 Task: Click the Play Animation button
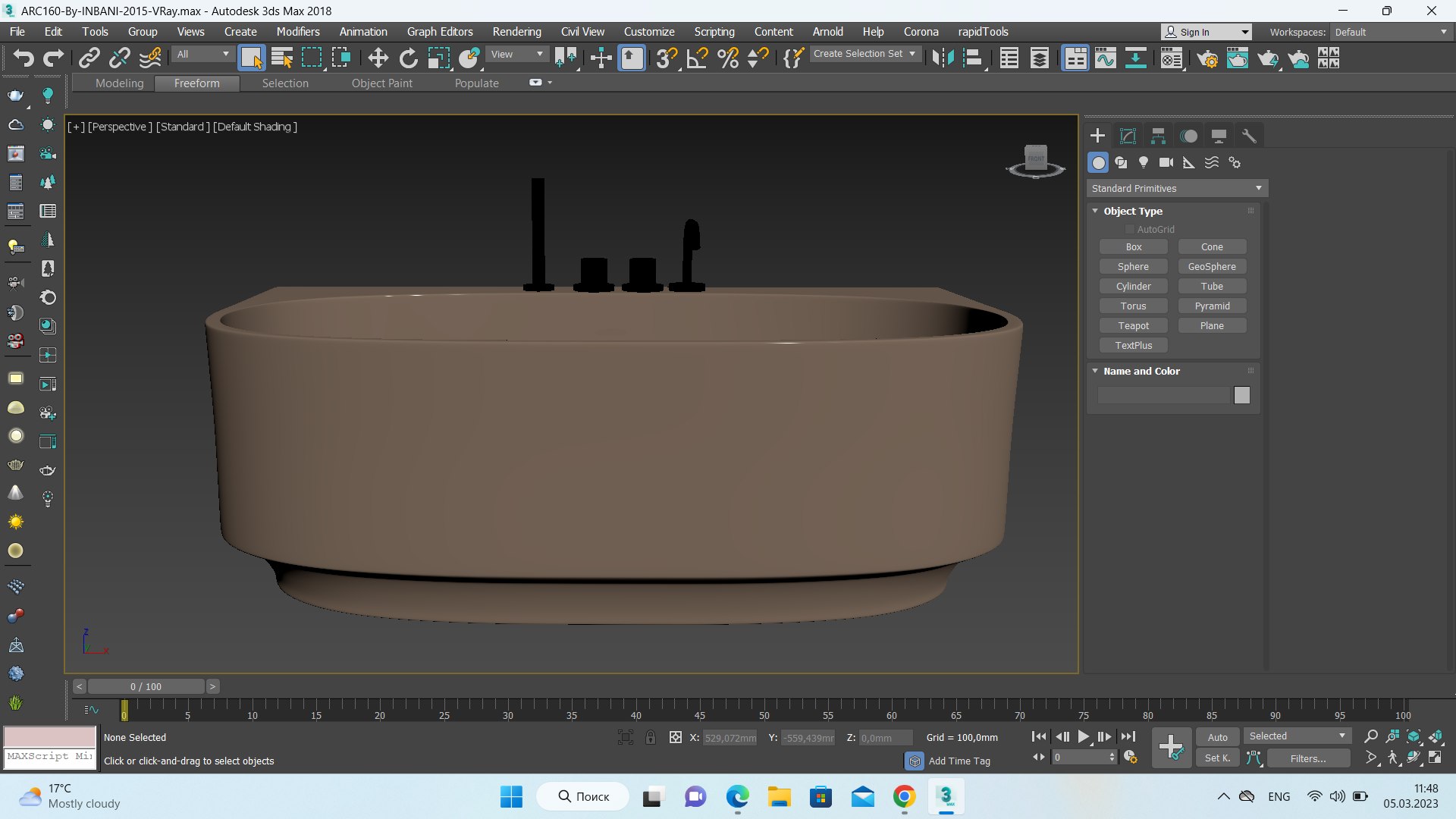click(x=1083, y=736)
